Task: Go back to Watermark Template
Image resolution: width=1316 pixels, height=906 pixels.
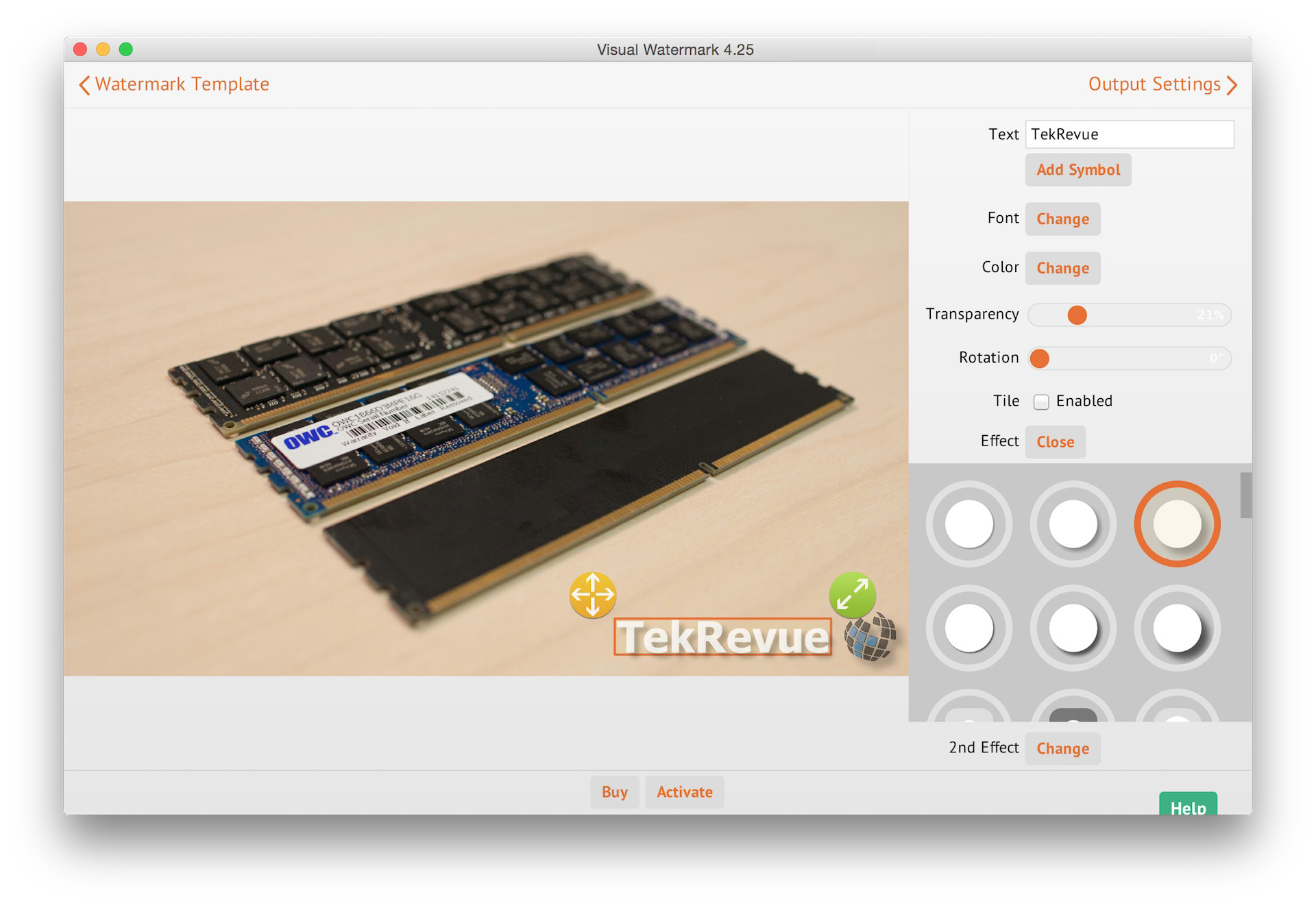Action: click(174, 84)
